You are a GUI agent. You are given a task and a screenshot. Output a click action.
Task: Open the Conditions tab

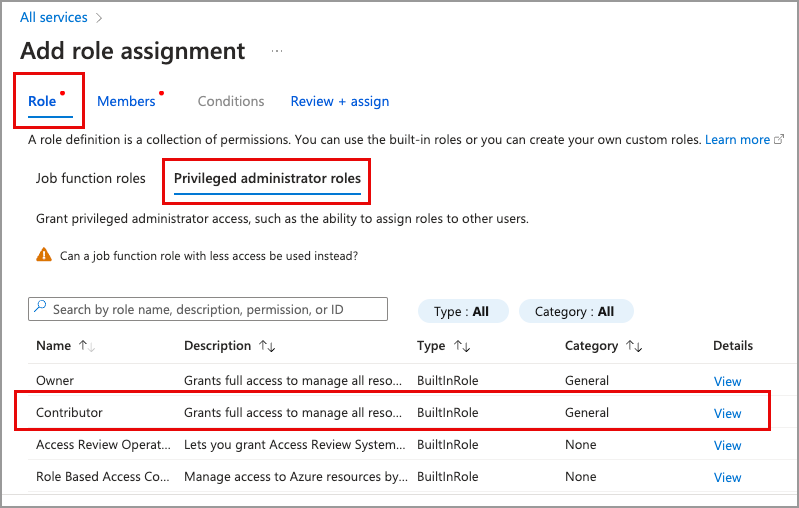point(231,101)
